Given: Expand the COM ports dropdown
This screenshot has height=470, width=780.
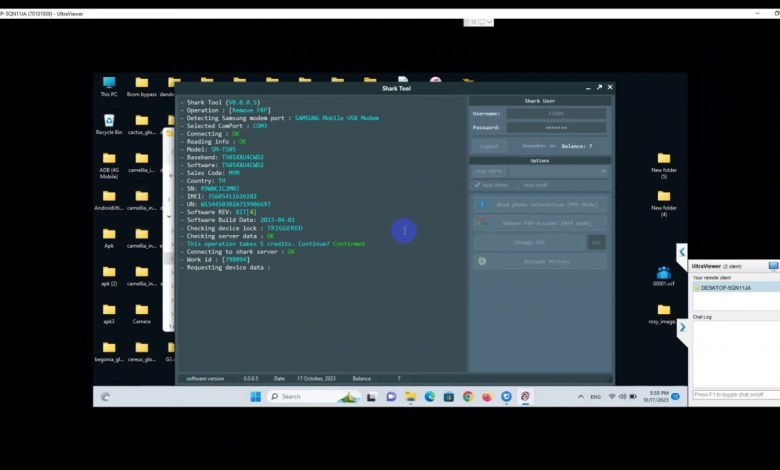Looking at the screenshot, I should coord(602,172).
